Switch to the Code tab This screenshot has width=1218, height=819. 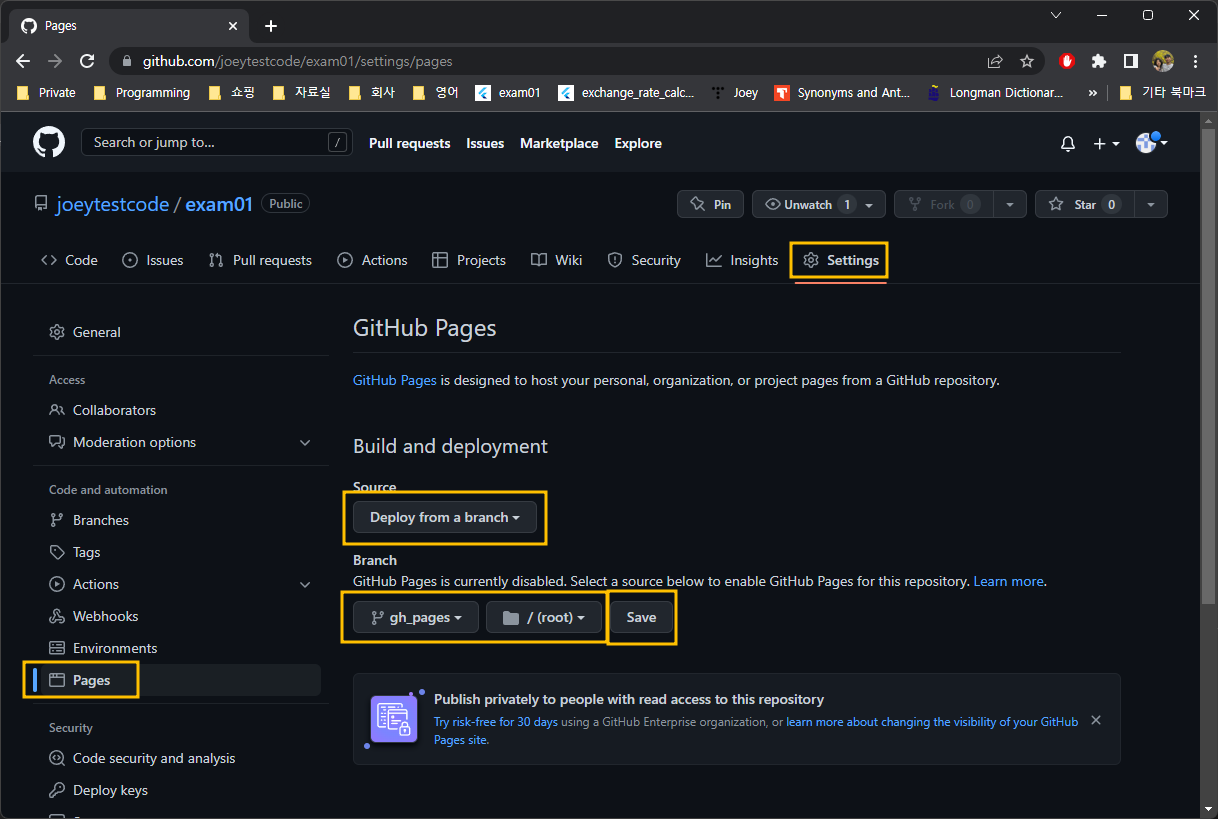pyautogui.click(x=69, y=260)
